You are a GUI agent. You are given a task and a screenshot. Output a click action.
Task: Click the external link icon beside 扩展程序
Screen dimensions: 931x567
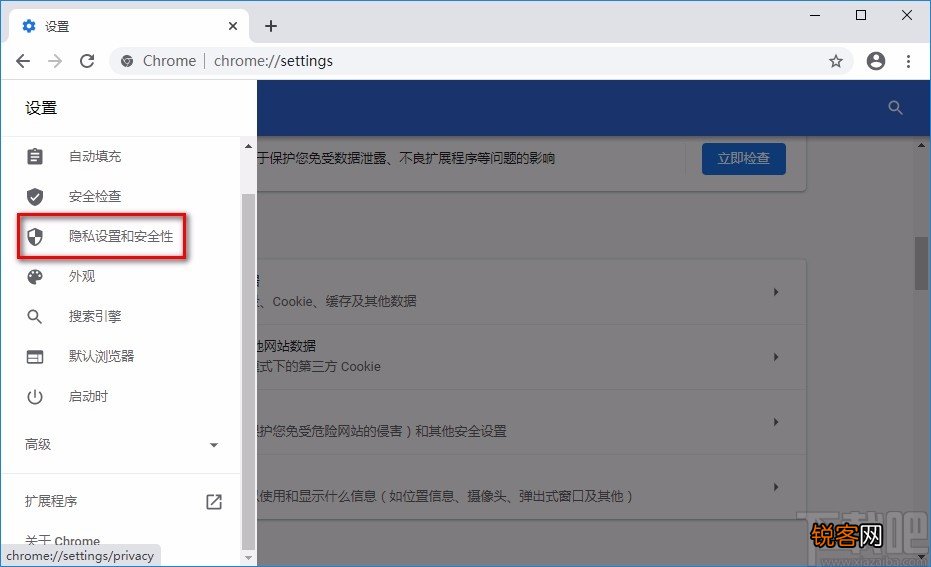(214, 502)
